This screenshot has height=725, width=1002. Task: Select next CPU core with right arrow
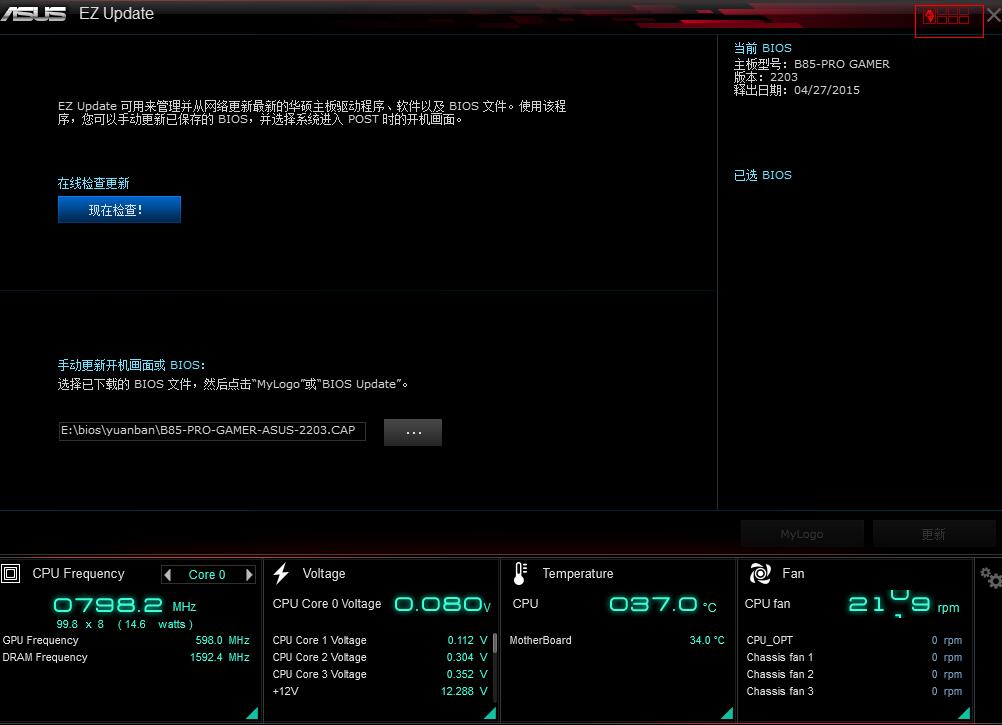tap(249, 574)
